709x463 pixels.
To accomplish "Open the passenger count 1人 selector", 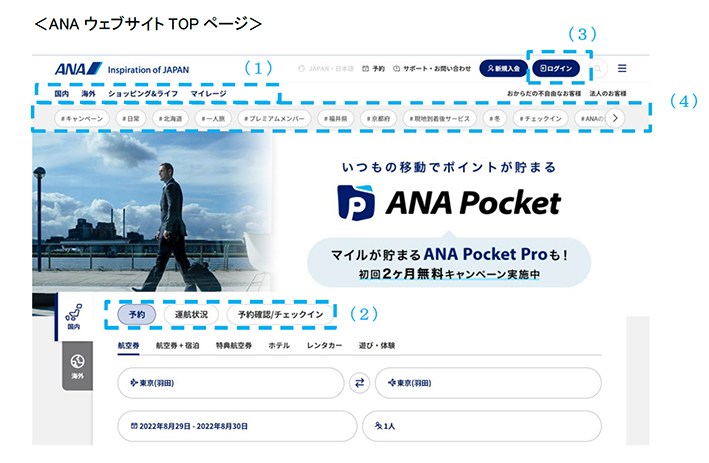I will coord(482,426).
